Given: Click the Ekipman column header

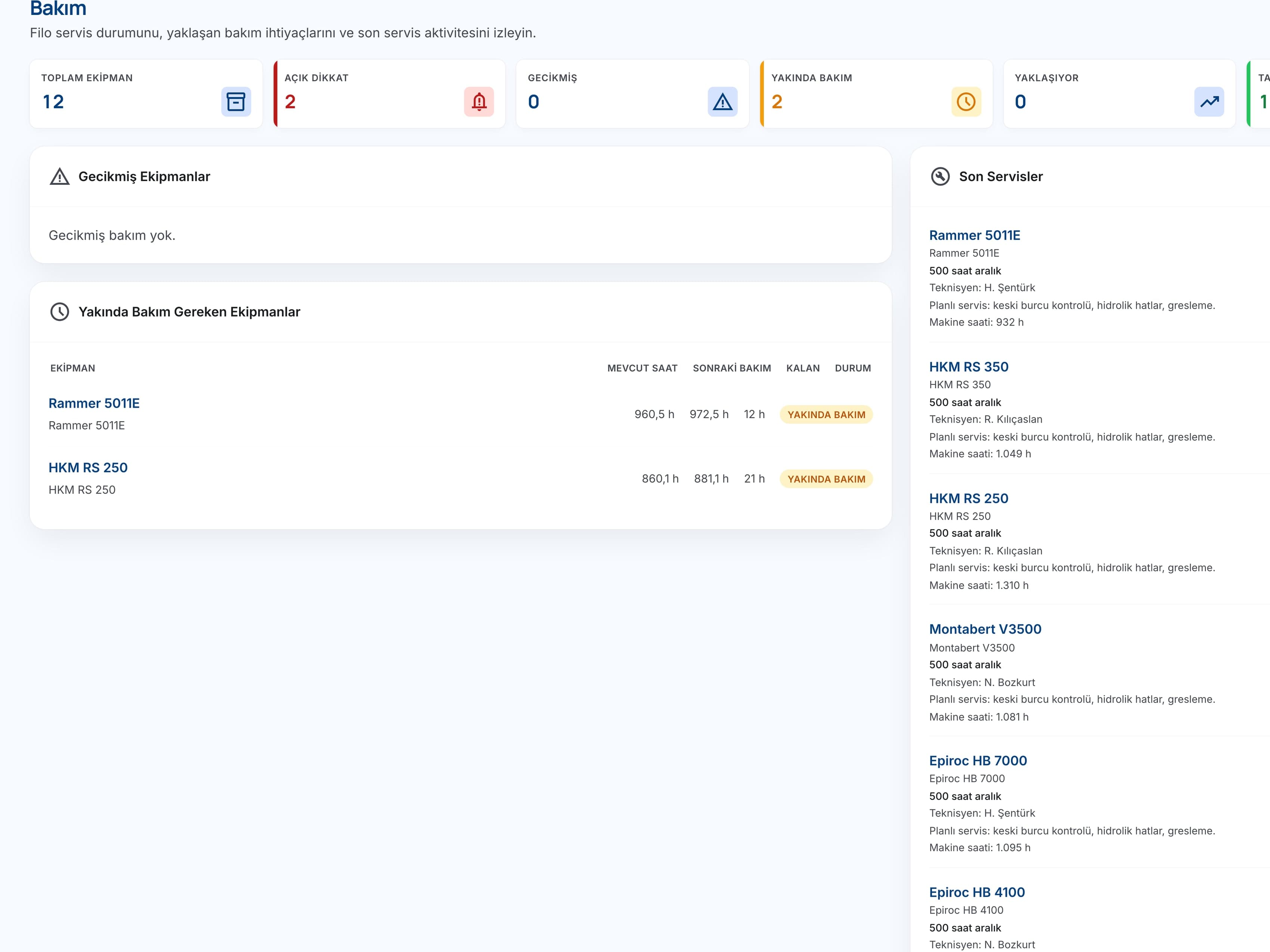Looking at the screenshot, I should (x=73, y=368).
